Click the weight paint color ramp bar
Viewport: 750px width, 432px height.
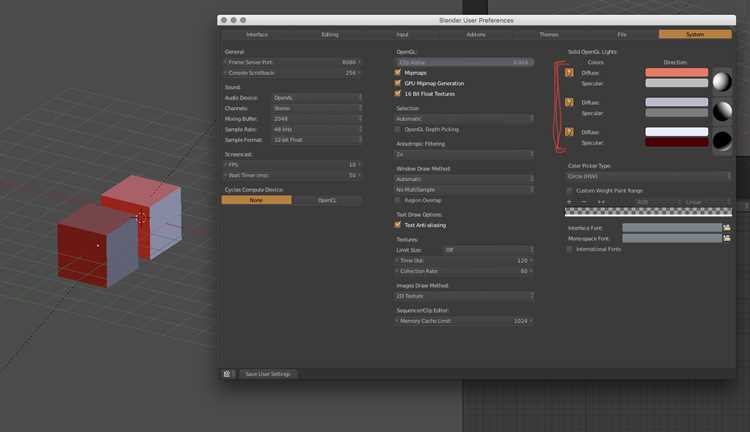[649, 212]
